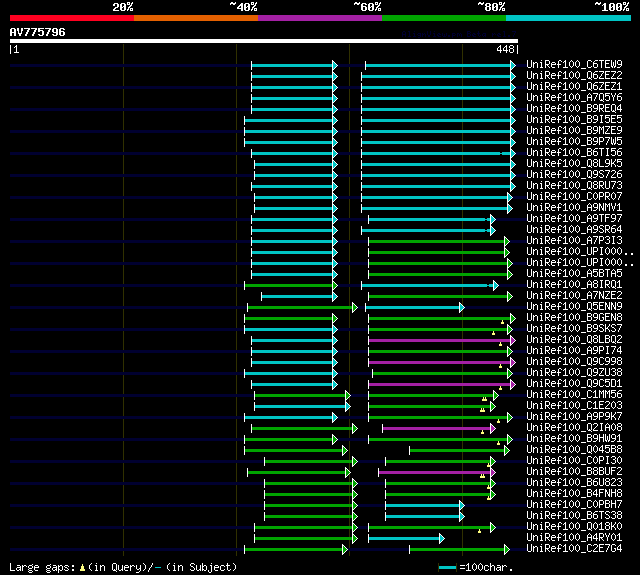Select subject UniRef100_B9MZE9
Image resolution: width=640 pixels, height=575 pixels.
(574, 131)
